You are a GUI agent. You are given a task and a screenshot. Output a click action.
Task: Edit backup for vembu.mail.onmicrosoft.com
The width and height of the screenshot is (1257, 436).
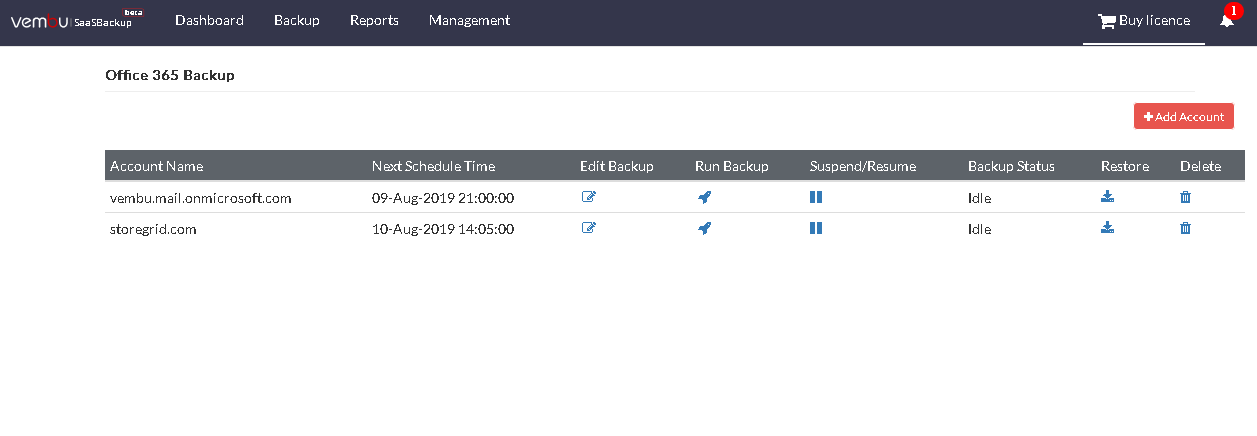tap(589, 197)
